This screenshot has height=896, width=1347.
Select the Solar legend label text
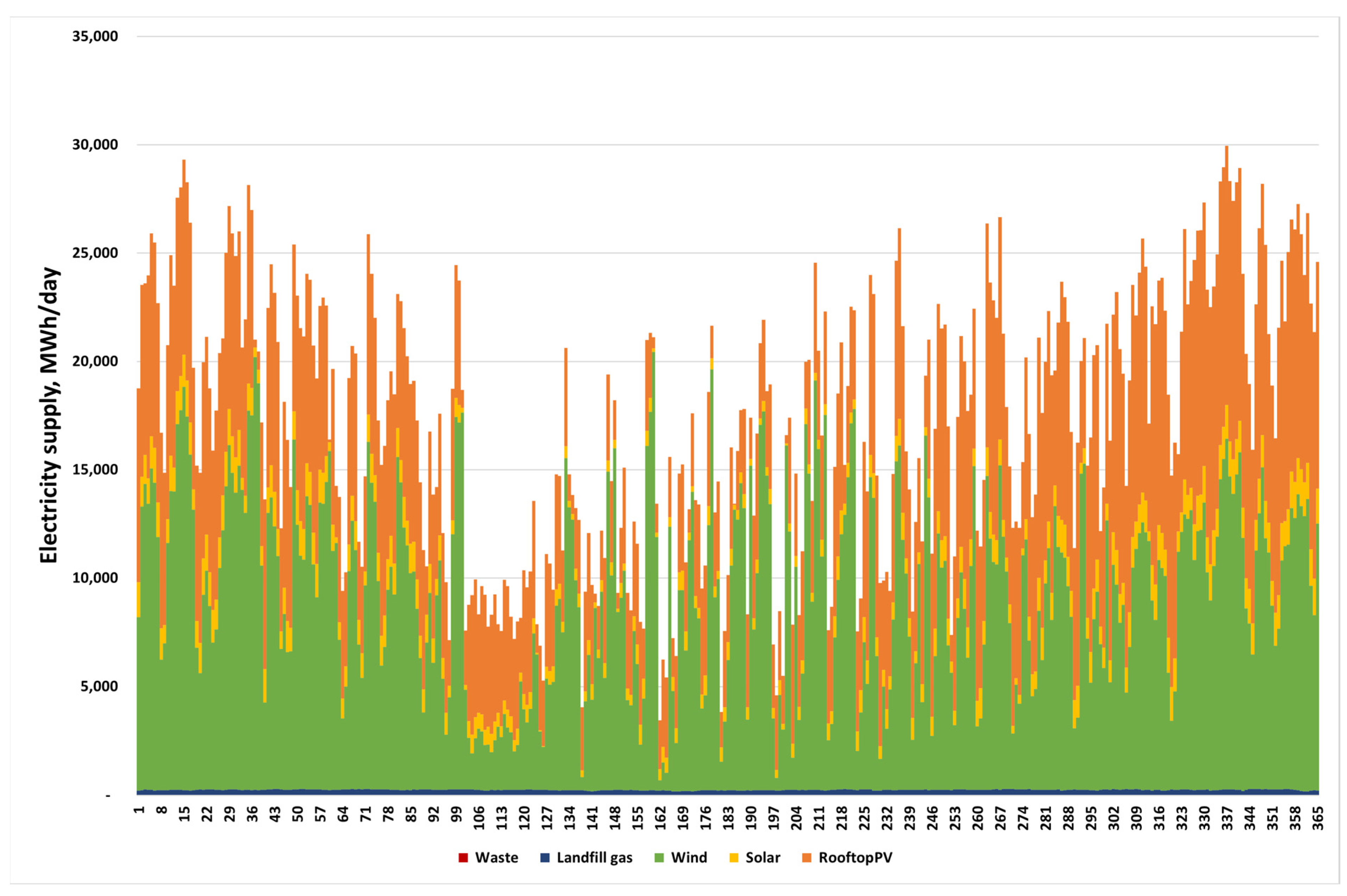coord(762,858)
